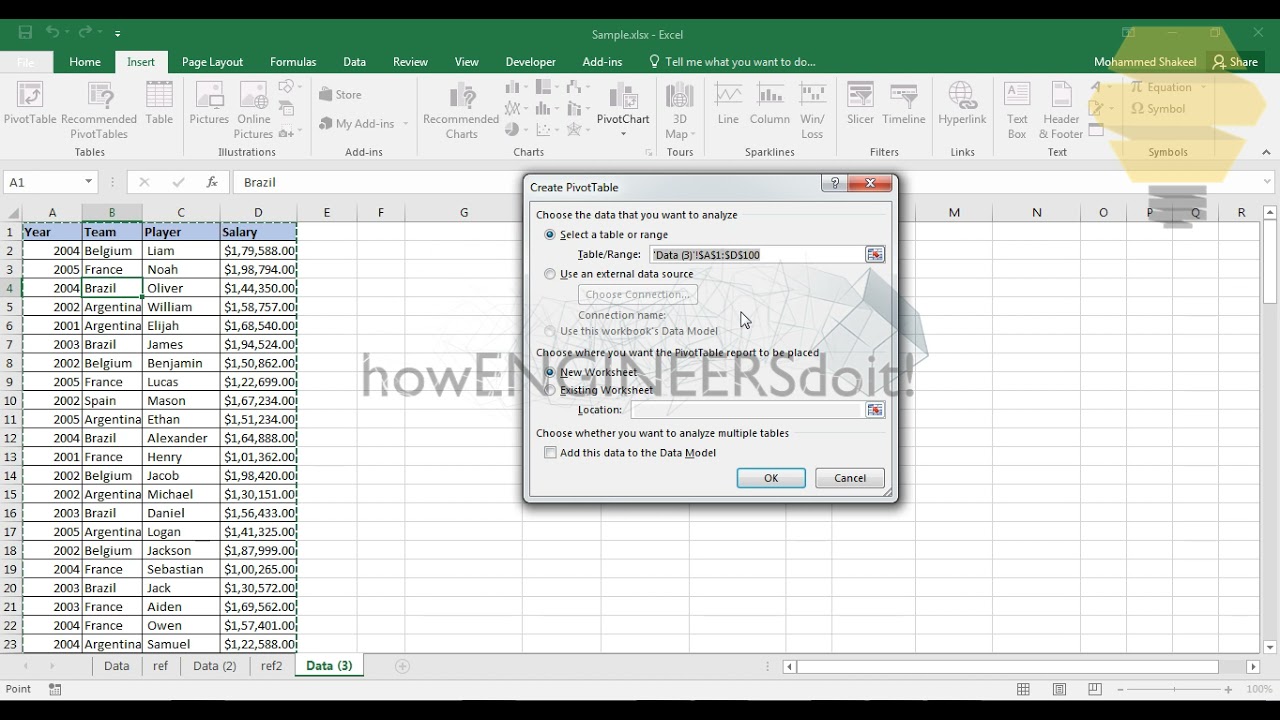Expand the PivotChart dropdown arrow

(x=623, y=134)
